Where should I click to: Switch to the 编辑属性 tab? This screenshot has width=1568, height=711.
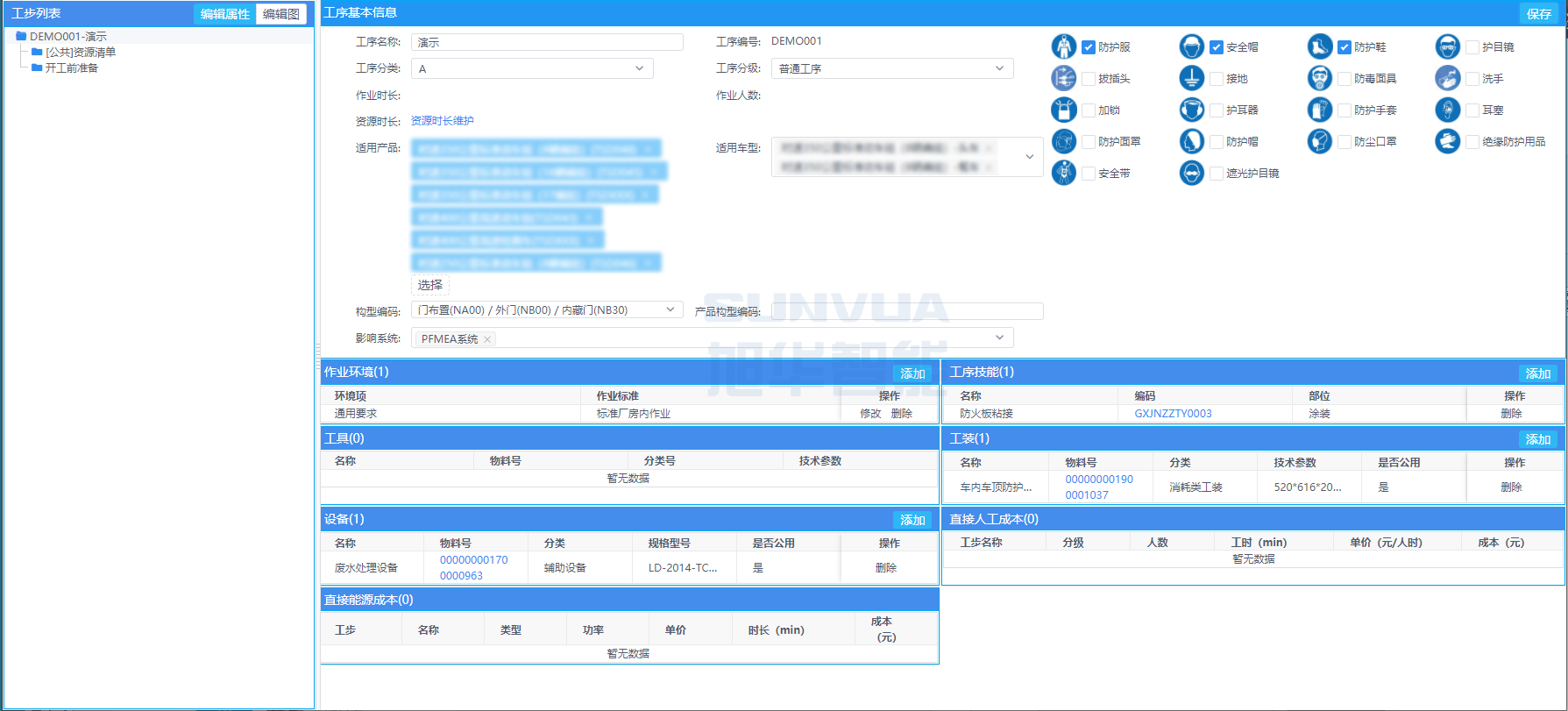pos(224,14)
